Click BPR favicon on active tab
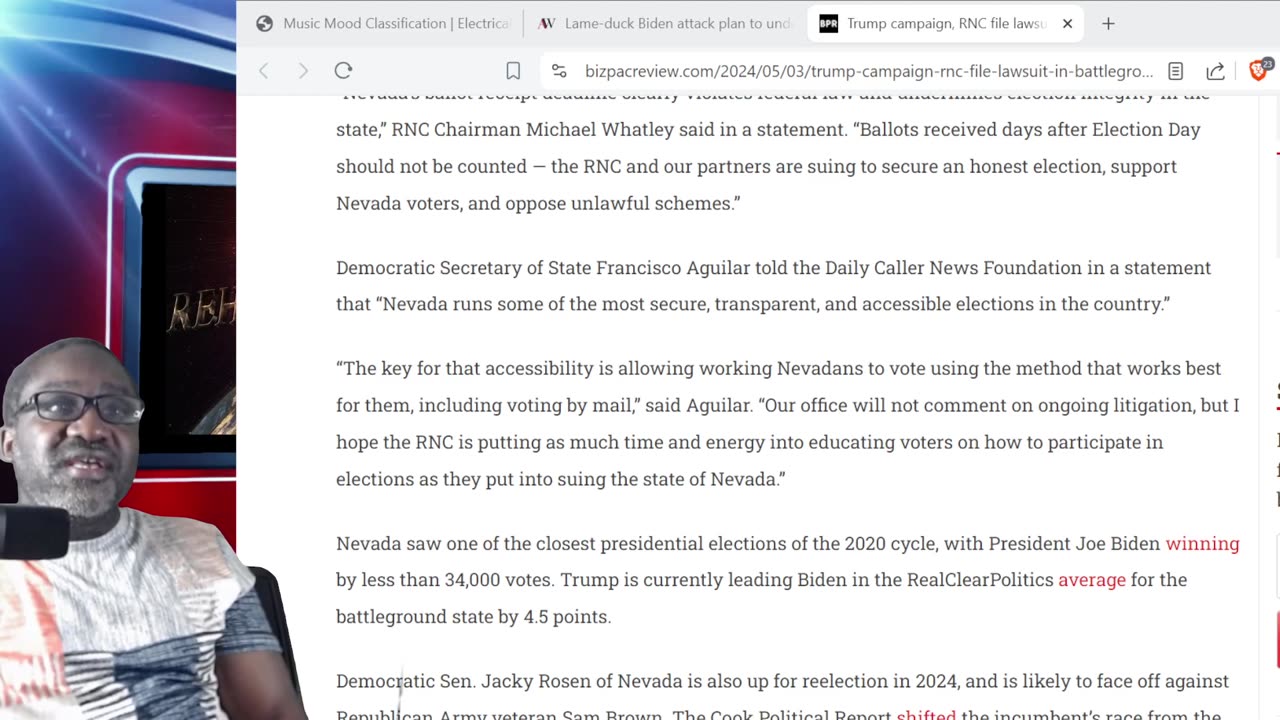 (x=828, y=23)
